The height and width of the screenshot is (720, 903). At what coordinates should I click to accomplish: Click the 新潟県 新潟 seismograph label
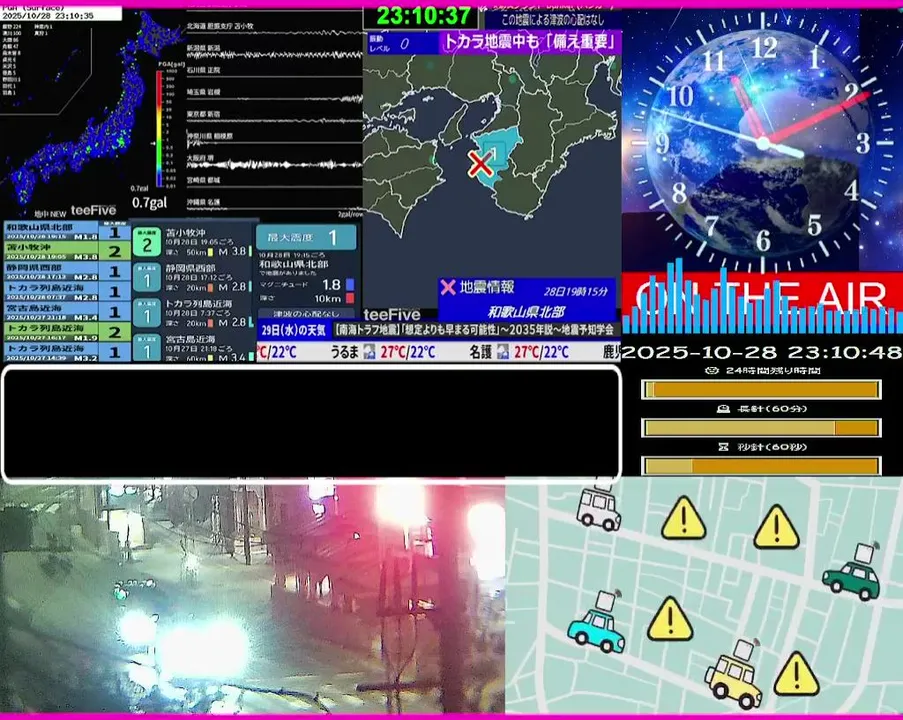(x=203, y=48)
